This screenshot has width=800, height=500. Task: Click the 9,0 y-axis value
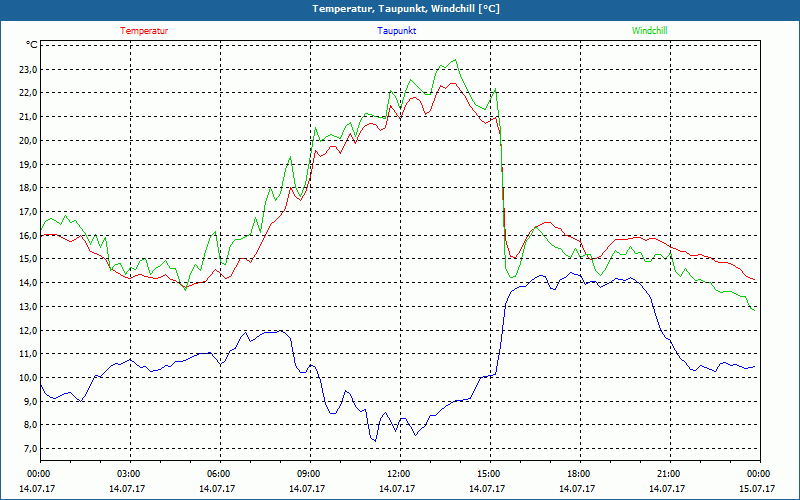pyautogui.click(x=31, y=401)
